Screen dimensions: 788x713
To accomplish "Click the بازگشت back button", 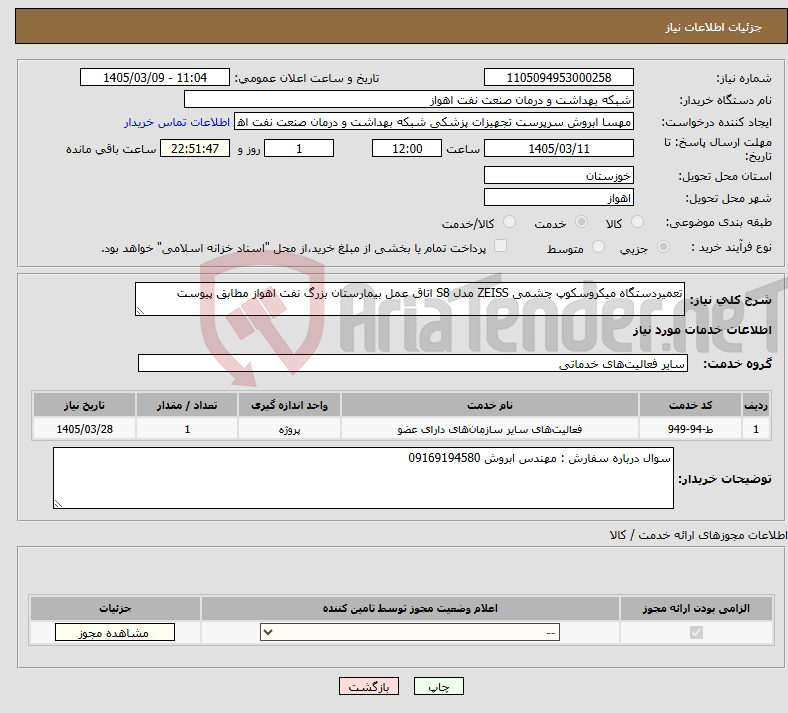I will pyautogui.click(x=369, y=686).
